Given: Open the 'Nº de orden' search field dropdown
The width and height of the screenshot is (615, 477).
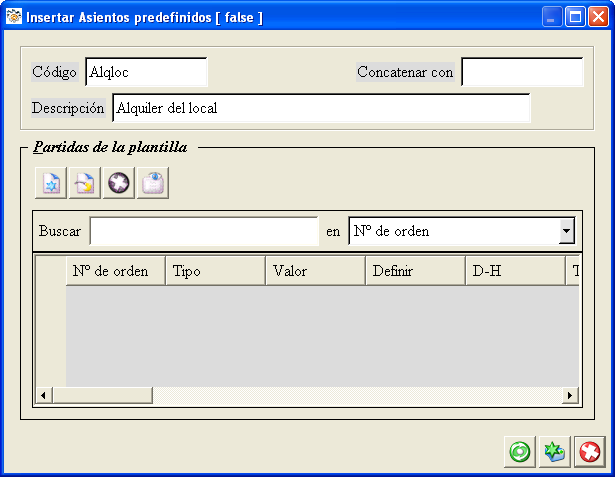Looking at the screenshot, I should click(x=566, y=231).
